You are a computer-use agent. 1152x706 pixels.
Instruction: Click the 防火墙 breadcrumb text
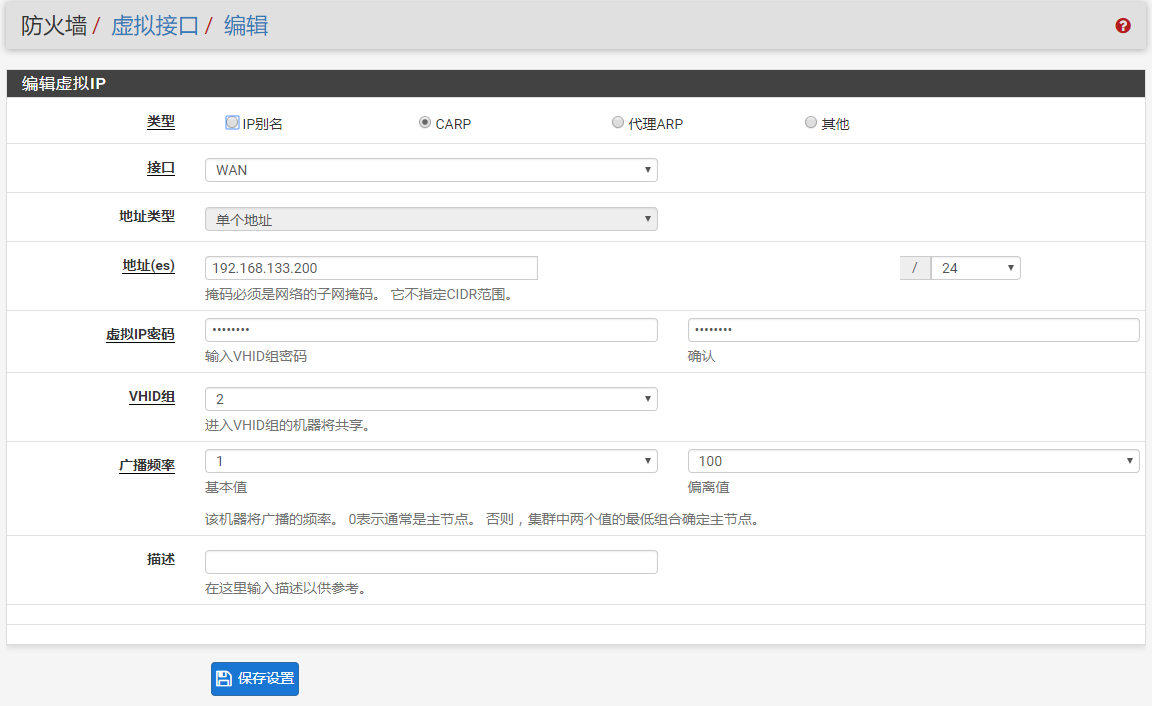54,26
